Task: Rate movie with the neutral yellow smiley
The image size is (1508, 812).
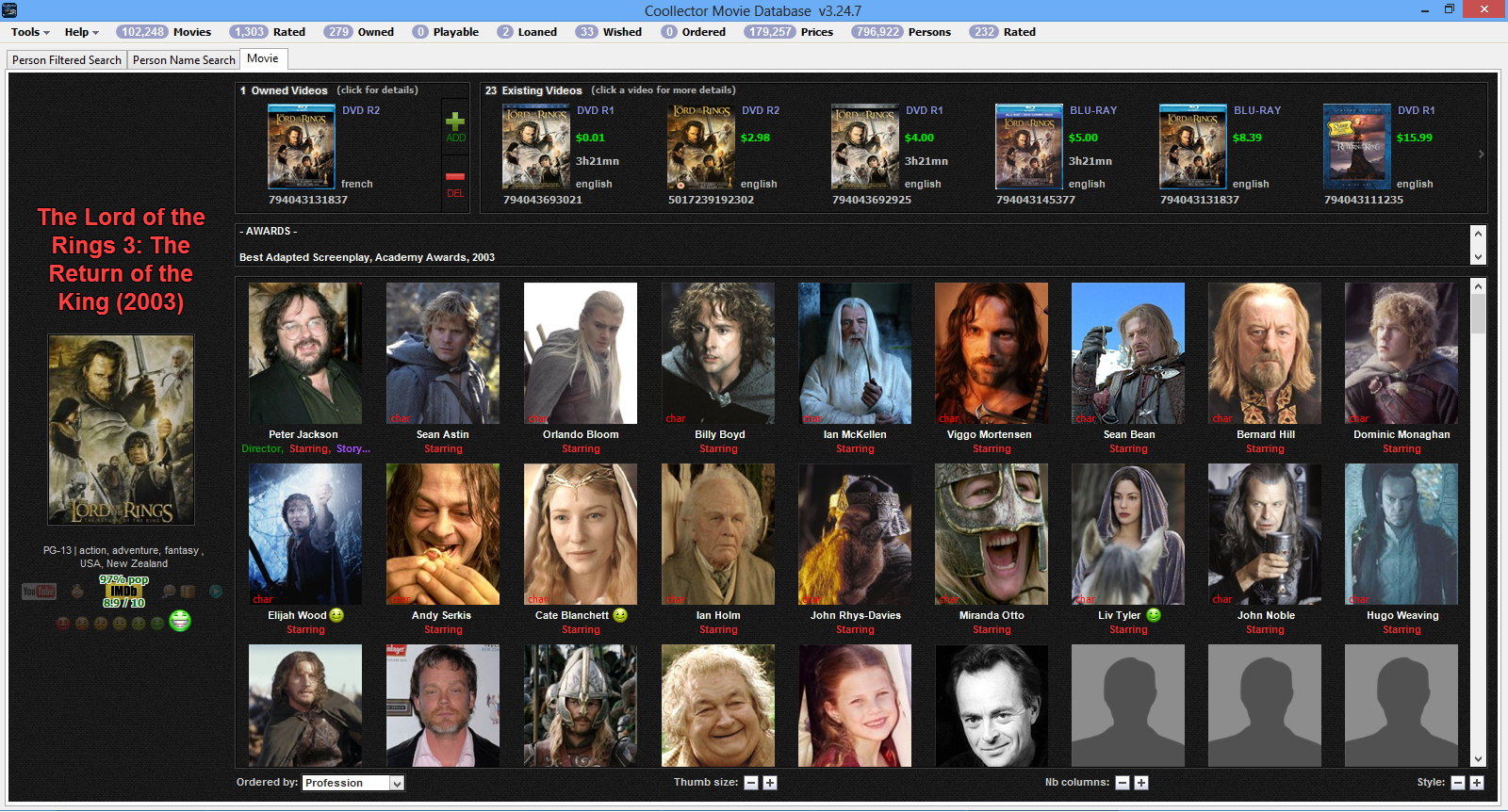Action: (x=120, y=623)
